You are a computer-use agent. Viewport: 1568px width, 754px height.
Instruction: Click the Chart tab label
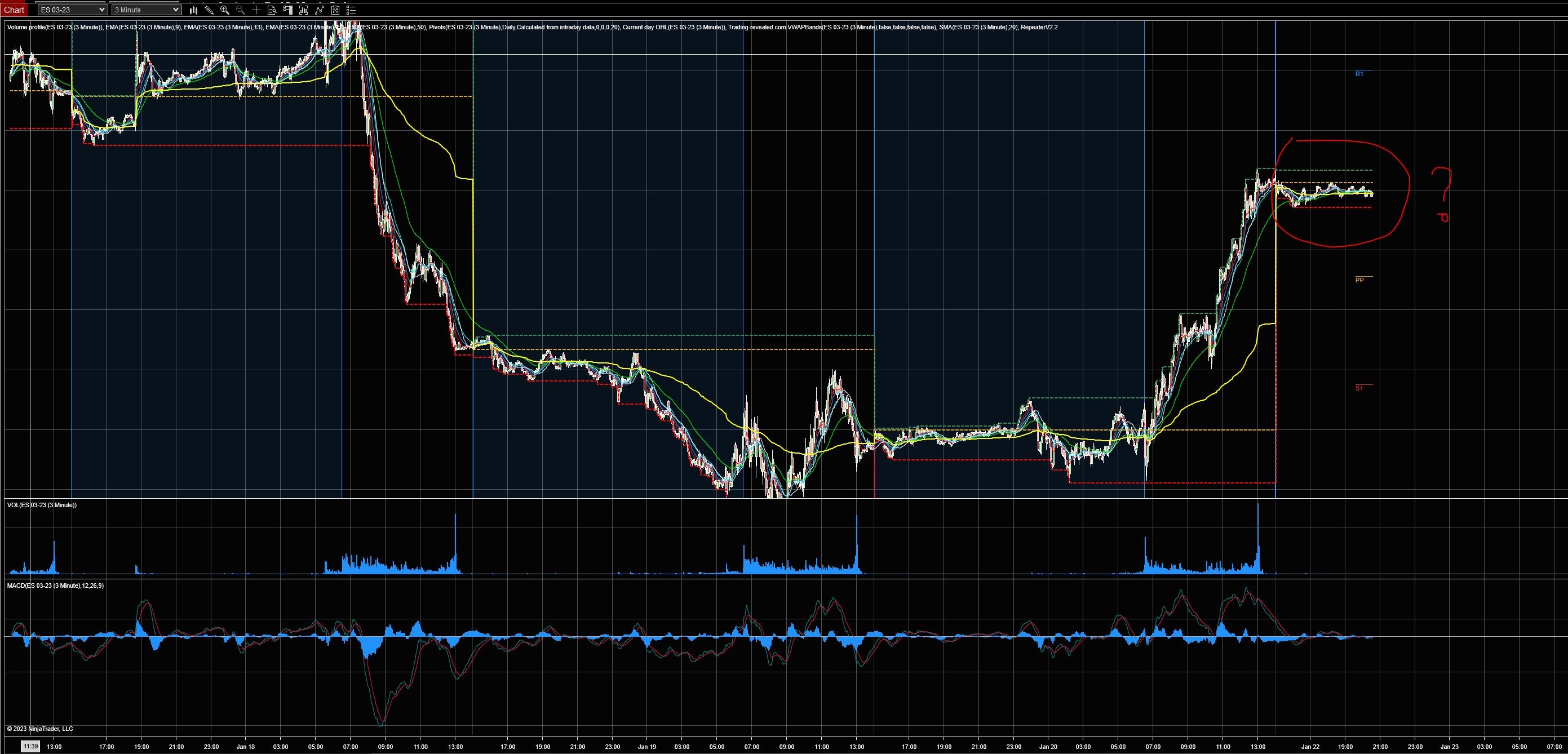pyautogui.click(x=14, y=10)
